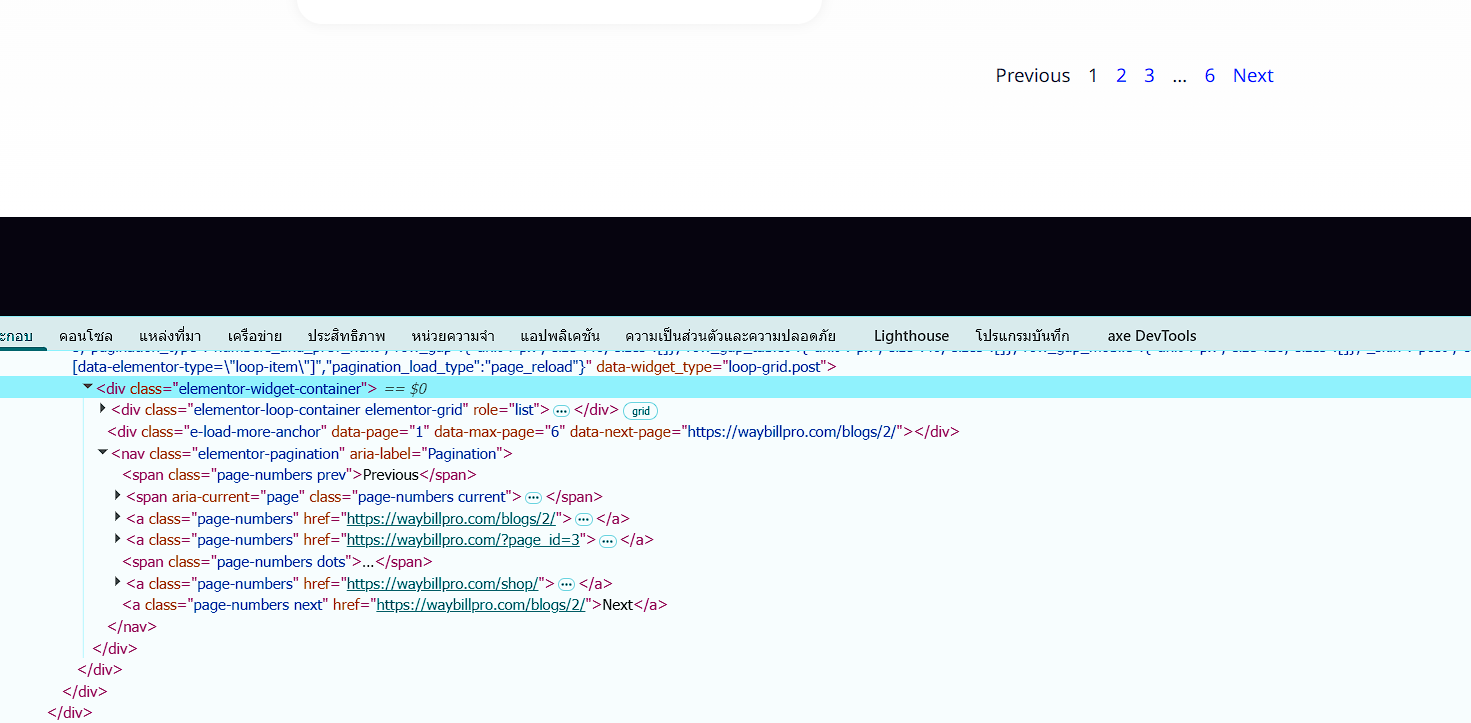Collapse the elementor-widget-container div node

[x=88, y=388]
